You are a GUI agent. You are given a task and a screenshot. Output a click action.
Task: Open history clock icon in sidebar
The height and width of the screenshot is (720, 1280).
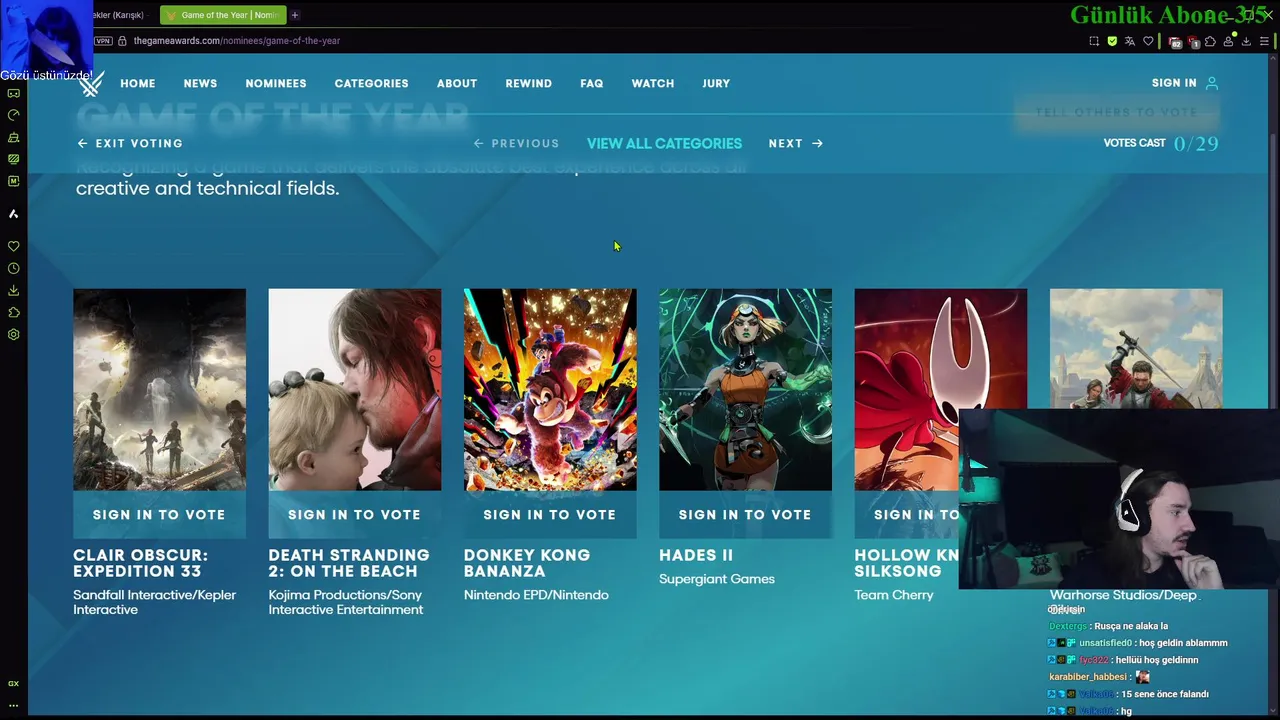click(x=13, y=268)
